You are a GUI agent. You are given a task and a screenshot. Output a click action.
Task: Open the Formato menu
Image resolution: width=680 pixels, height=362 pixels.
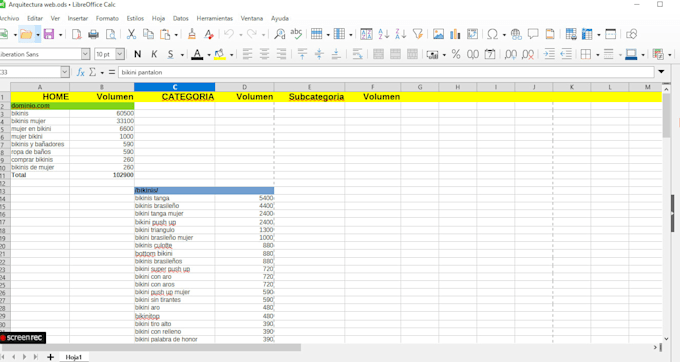coord(107,18)
